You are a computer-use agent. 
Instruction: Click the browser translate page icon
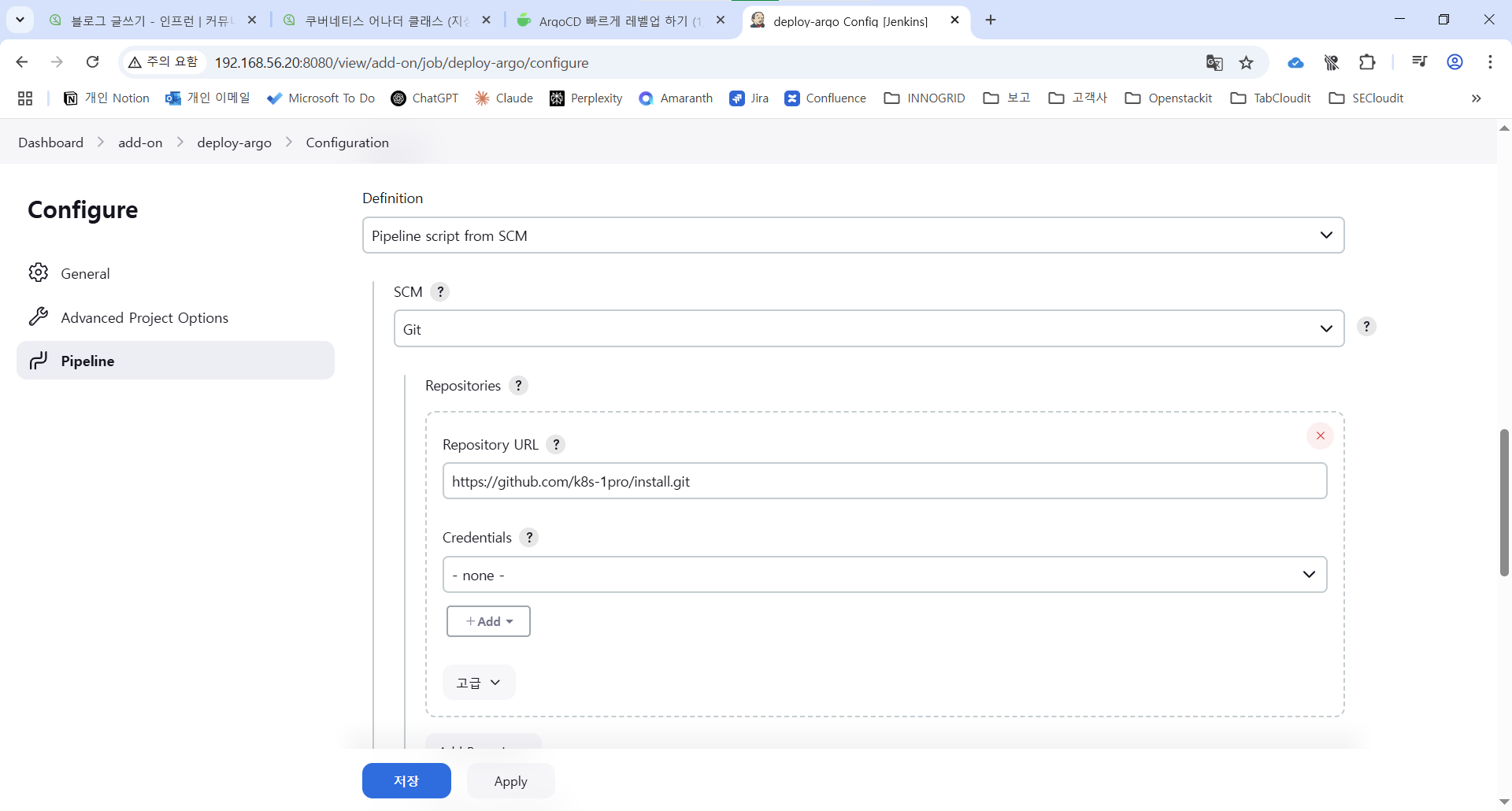point(1214,63)
